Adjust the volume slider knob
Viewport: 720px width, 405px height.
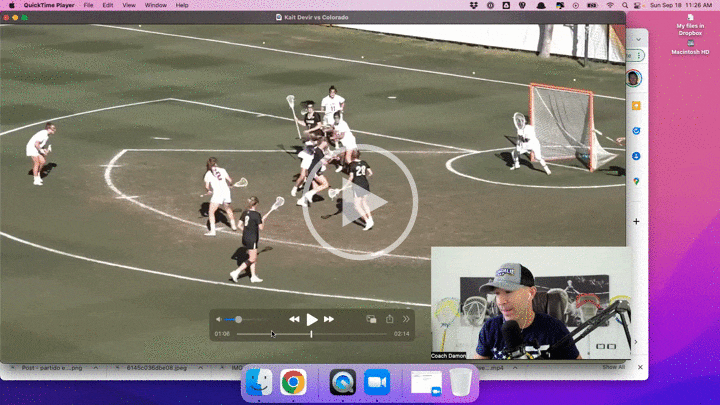pos(238,319)
